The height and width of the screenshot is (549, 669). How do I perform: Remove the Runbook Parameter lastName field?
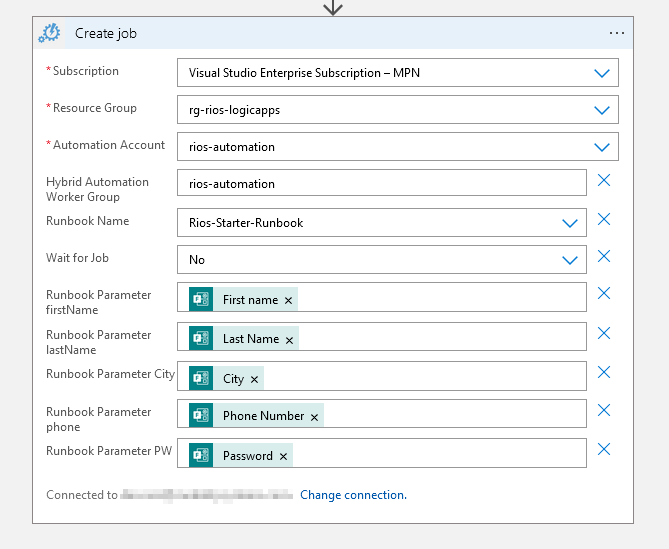(604, 333)
